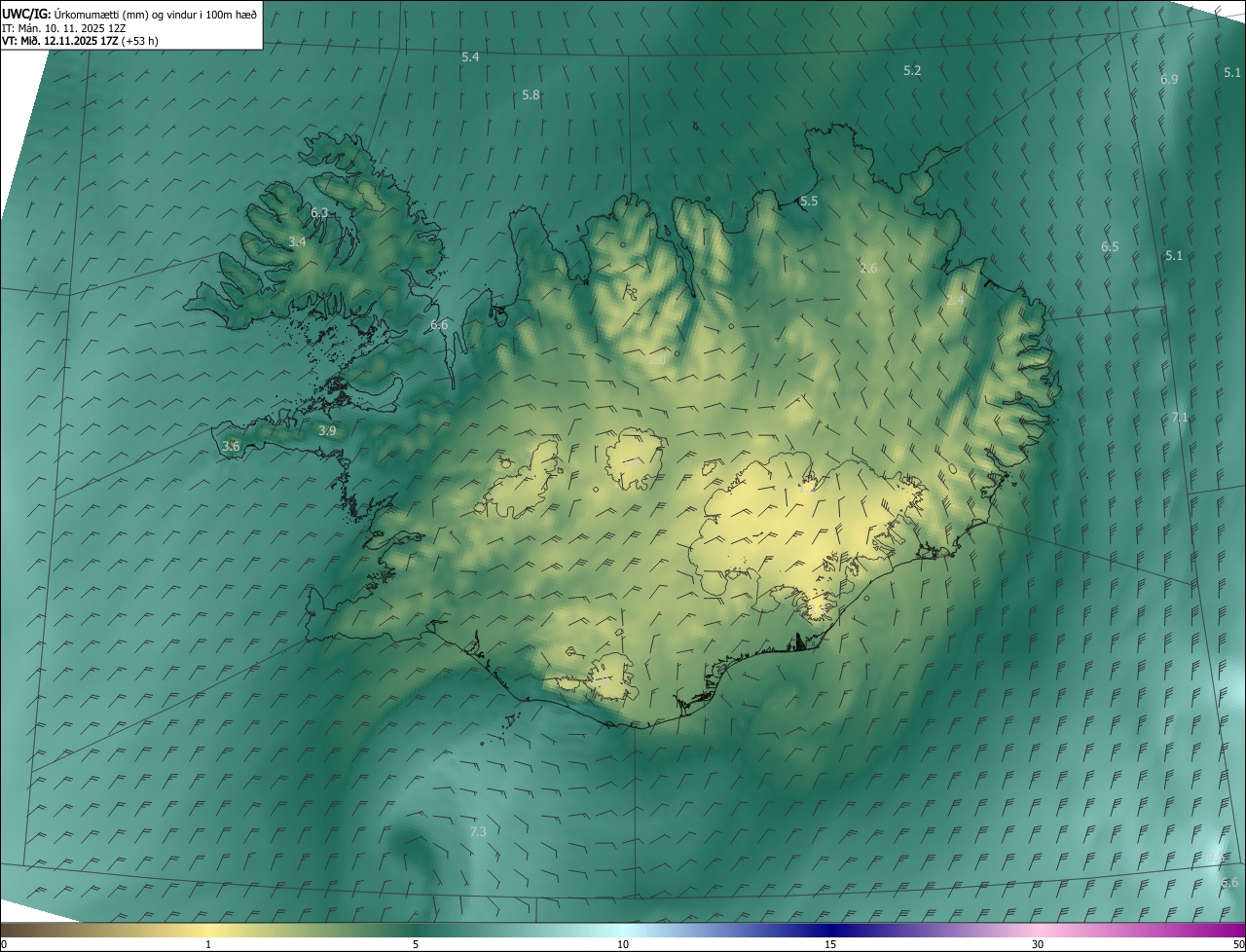This screenshot has width=1246, height=952.
Task: Click the 3.4 value in the Westfjords
Action: pyautogui.click(x=297, y=241)
